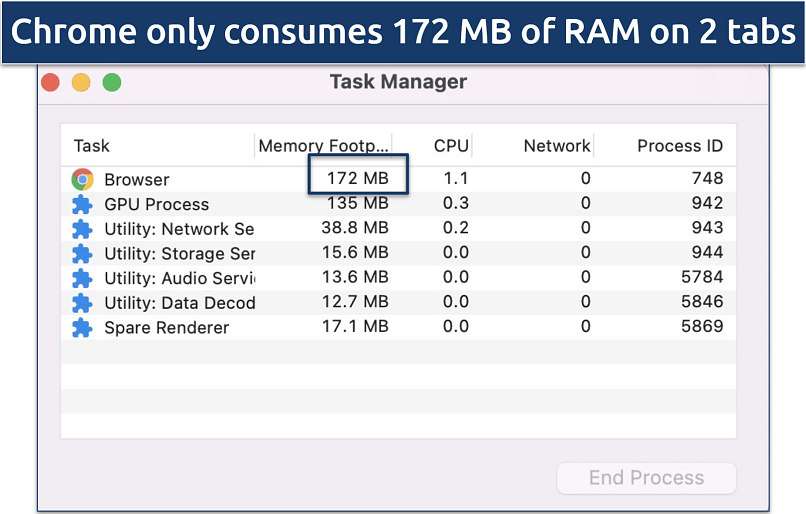Click the puzzle icon for Spare Renderer
Screen dimensions: 806x514
coord(82,328)
